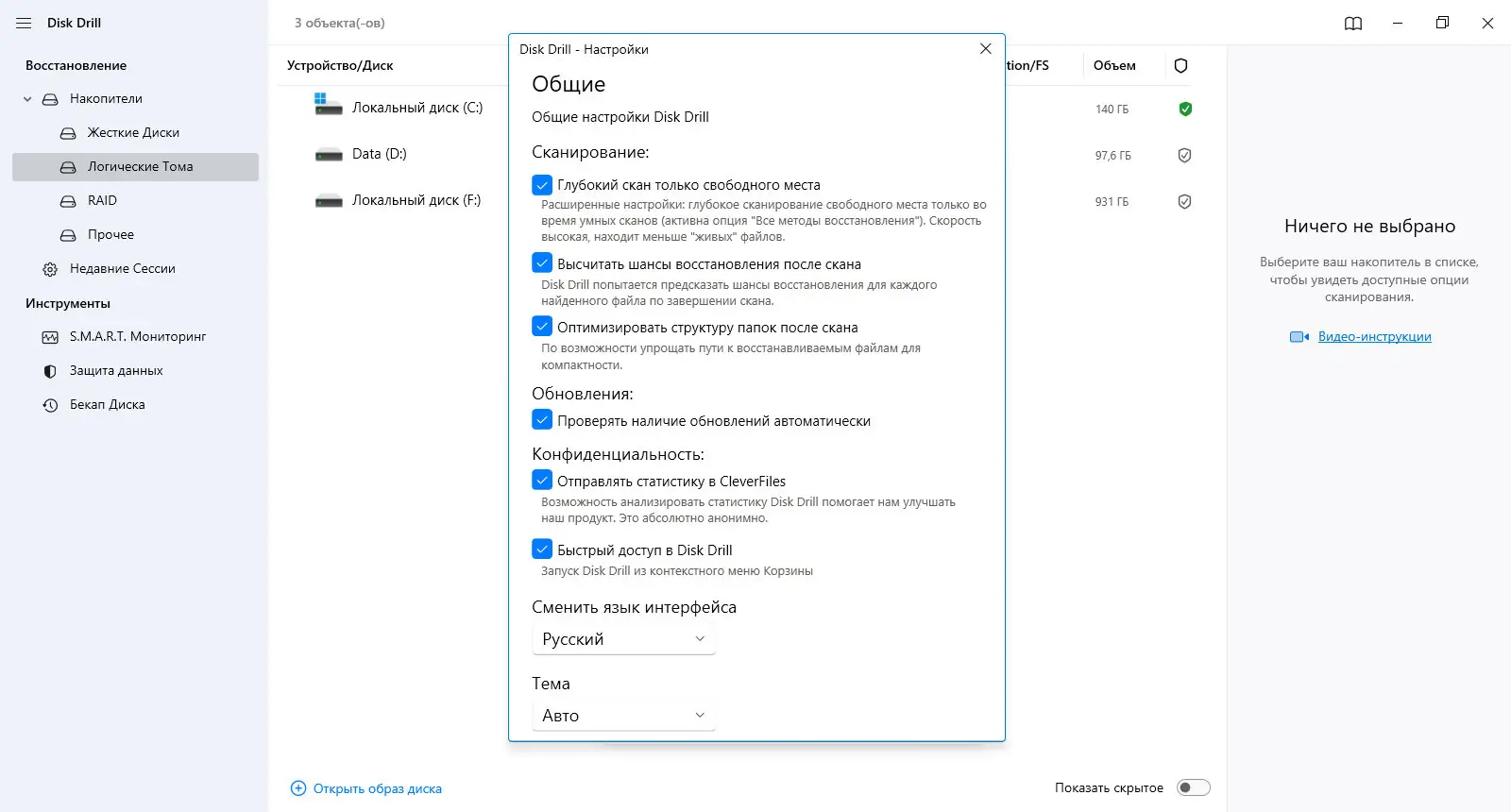The height and width of the screenshot is (812, 1511).
Task: Sort by the Объем column header
Action: (x=1114, y=66)
